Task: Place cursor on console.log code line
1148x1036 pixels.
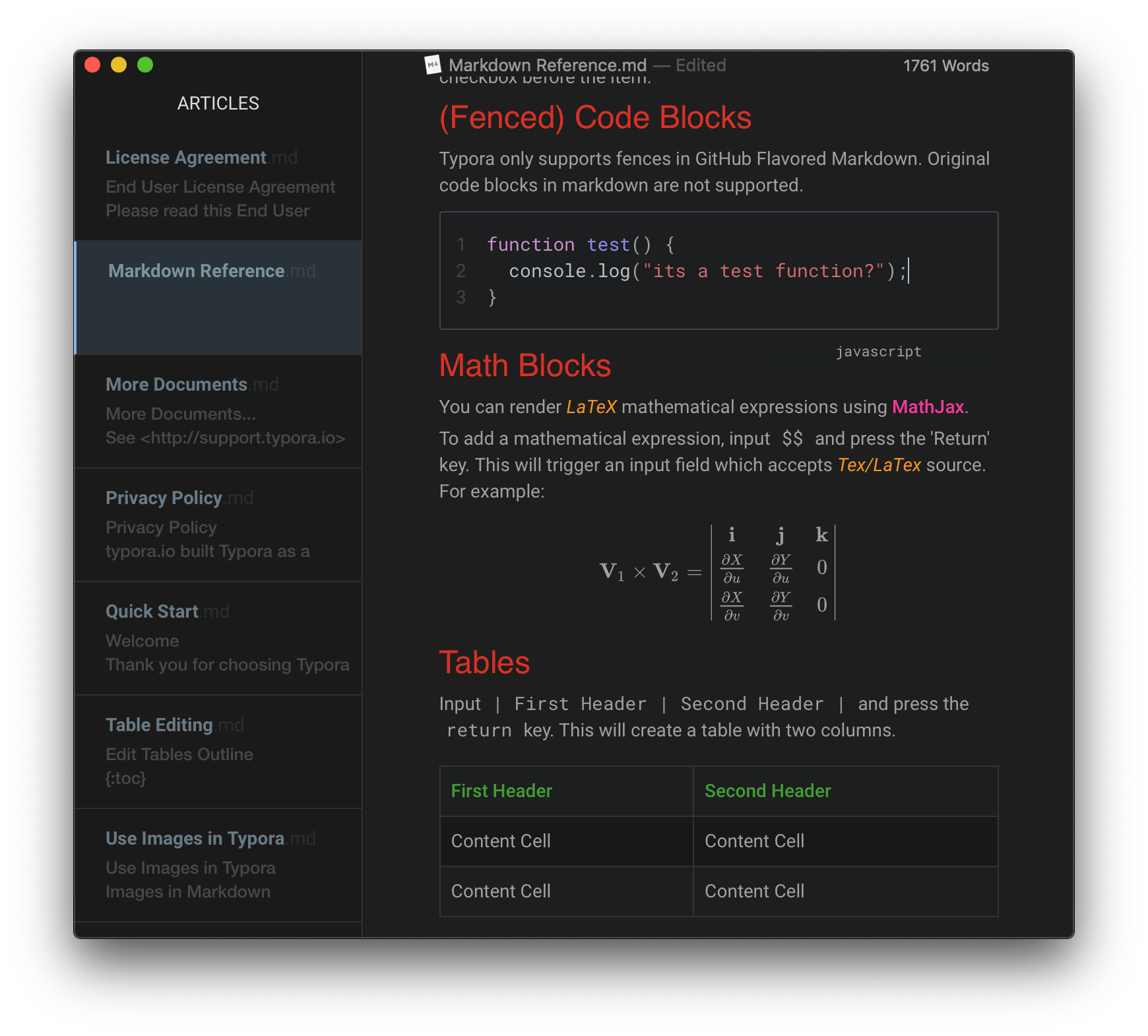Action: point(708,271)
